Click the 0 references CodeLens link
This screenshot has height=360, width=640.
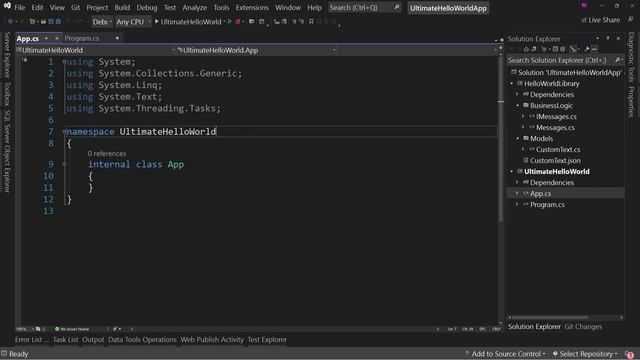click(x=107, y=153)
